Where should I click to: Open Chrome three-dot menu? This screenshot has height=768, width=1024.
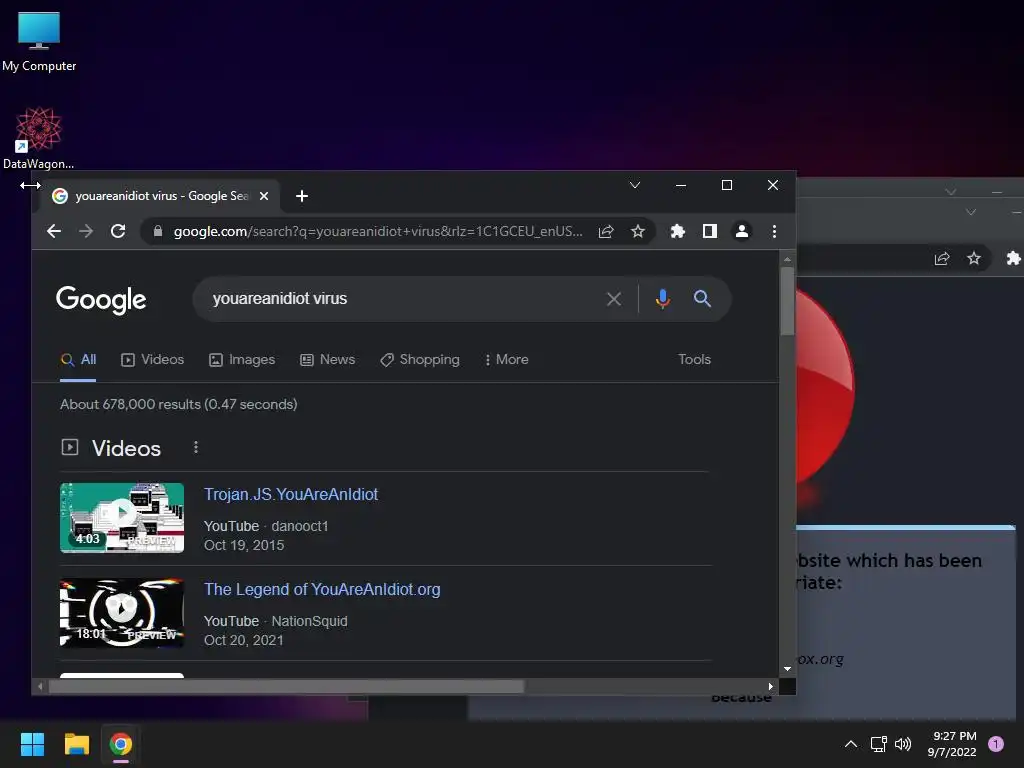coord(774,231)
